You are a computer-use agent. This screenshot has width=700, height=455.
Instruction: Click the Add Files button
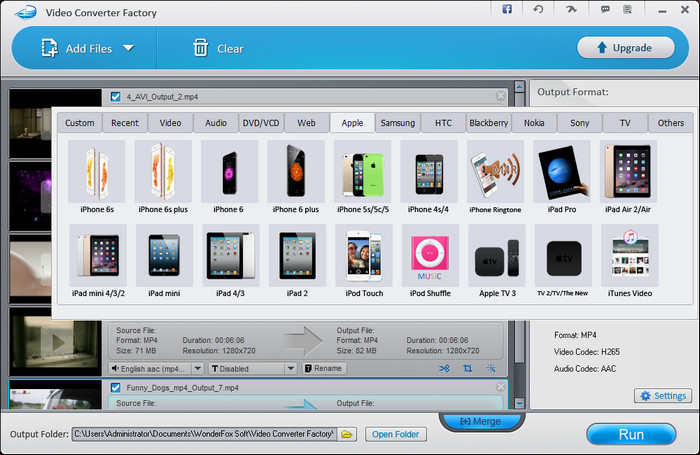pos(77,48)
